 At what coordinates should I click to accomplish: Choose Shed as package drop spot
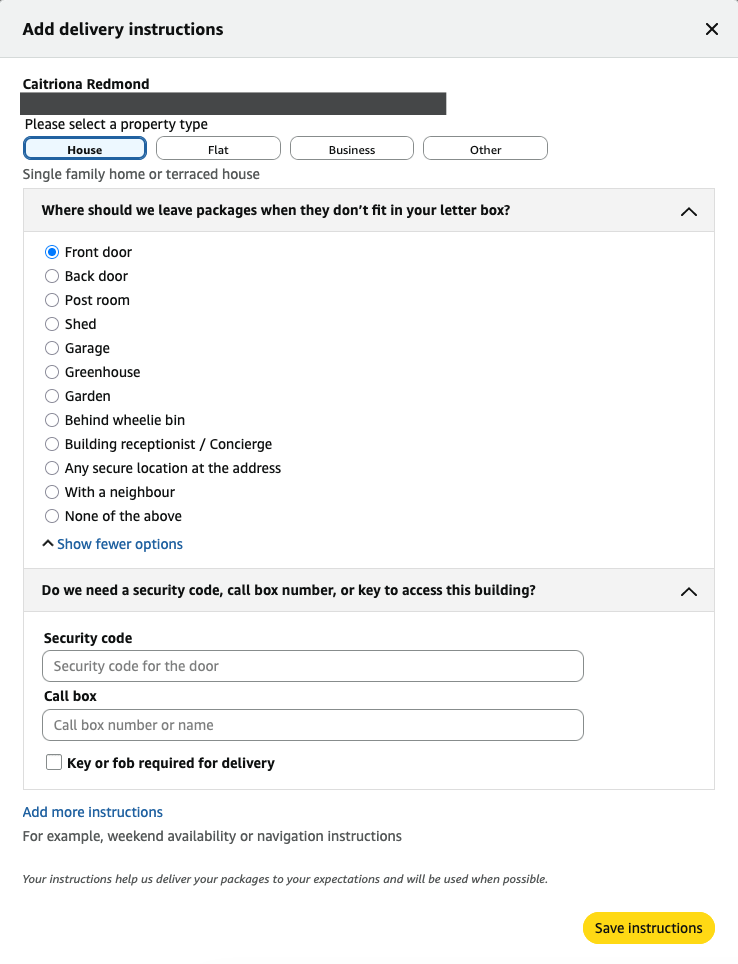tap(51, 323)
